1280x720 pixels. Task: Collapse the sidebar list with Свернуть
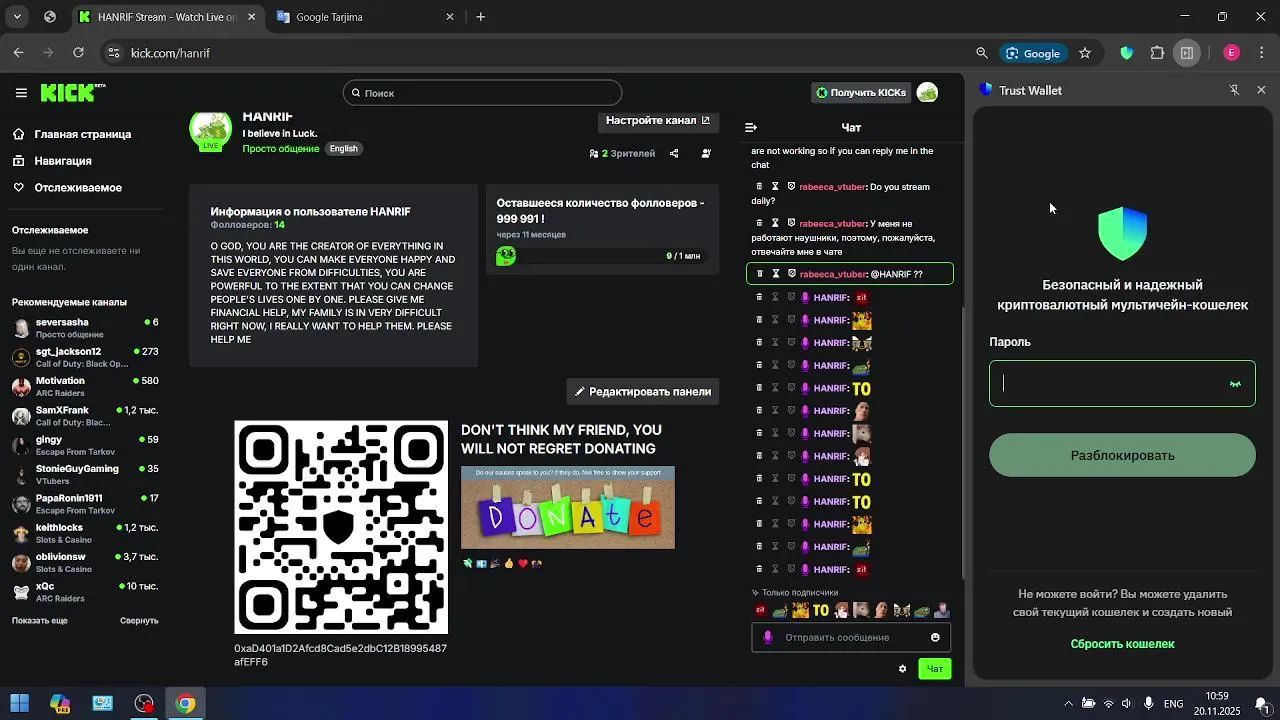tap(139, 621)
